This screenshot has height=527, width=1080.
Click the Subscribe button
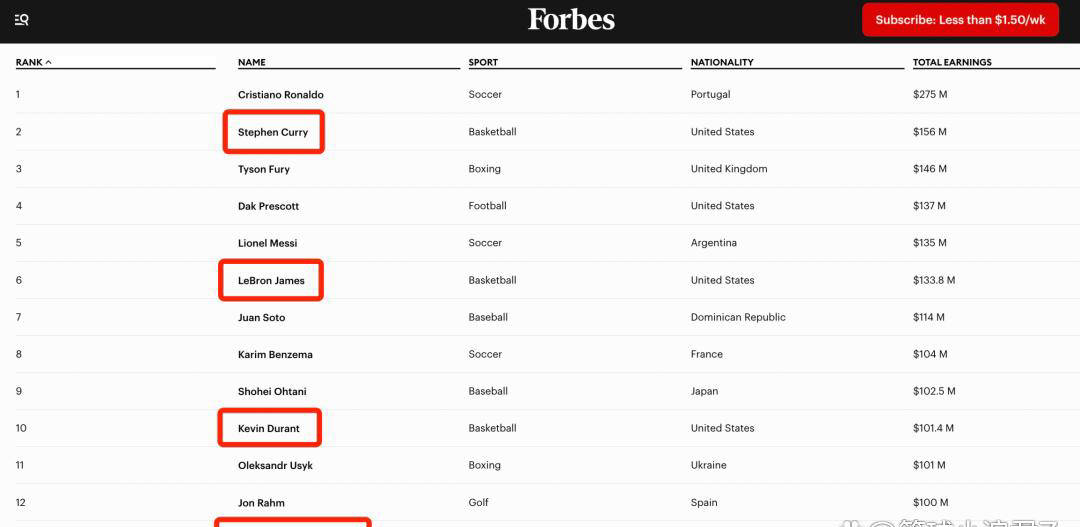tap(960, 20)
